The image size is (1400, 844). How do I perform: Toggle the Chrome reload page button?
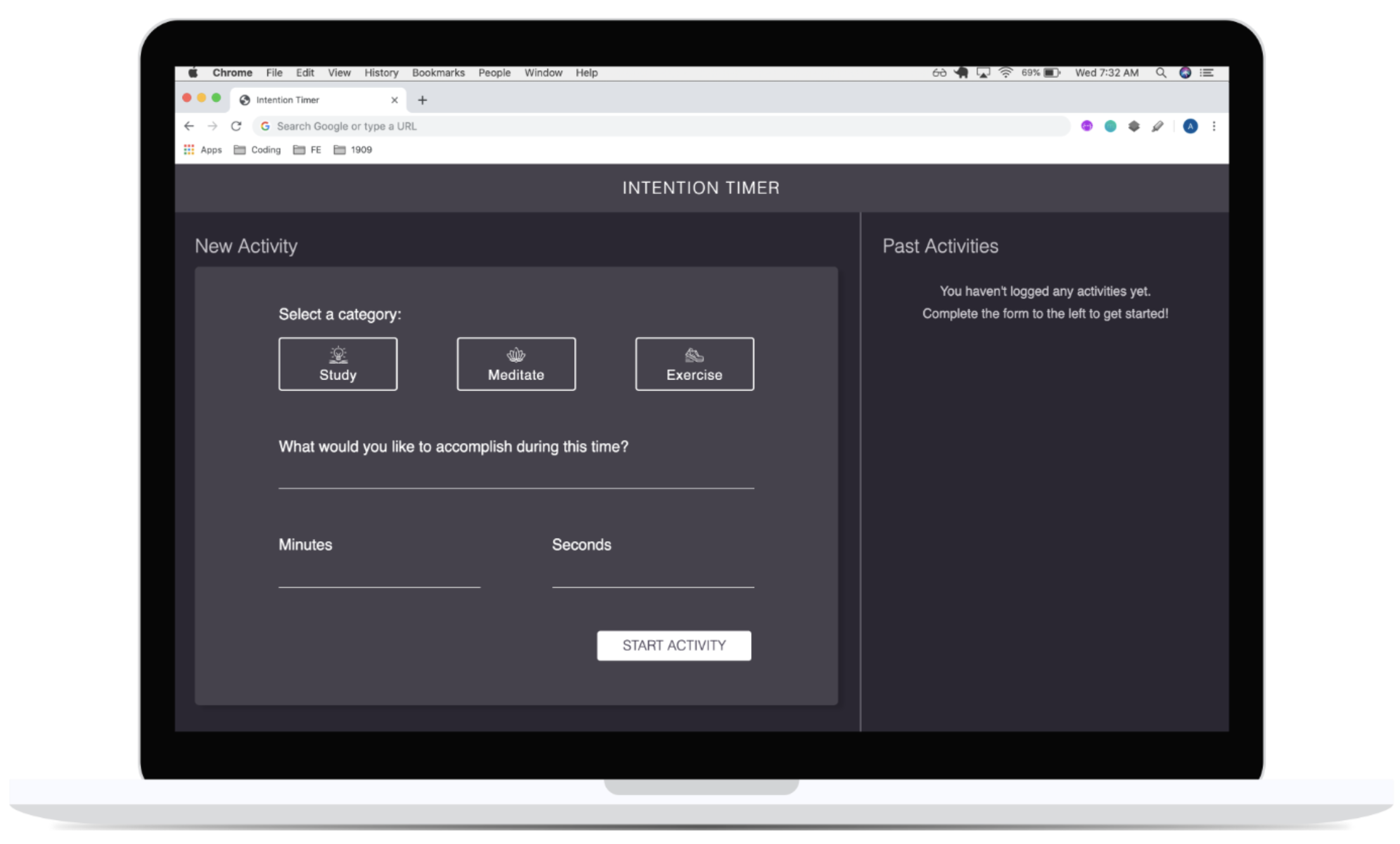click(237, 126)
